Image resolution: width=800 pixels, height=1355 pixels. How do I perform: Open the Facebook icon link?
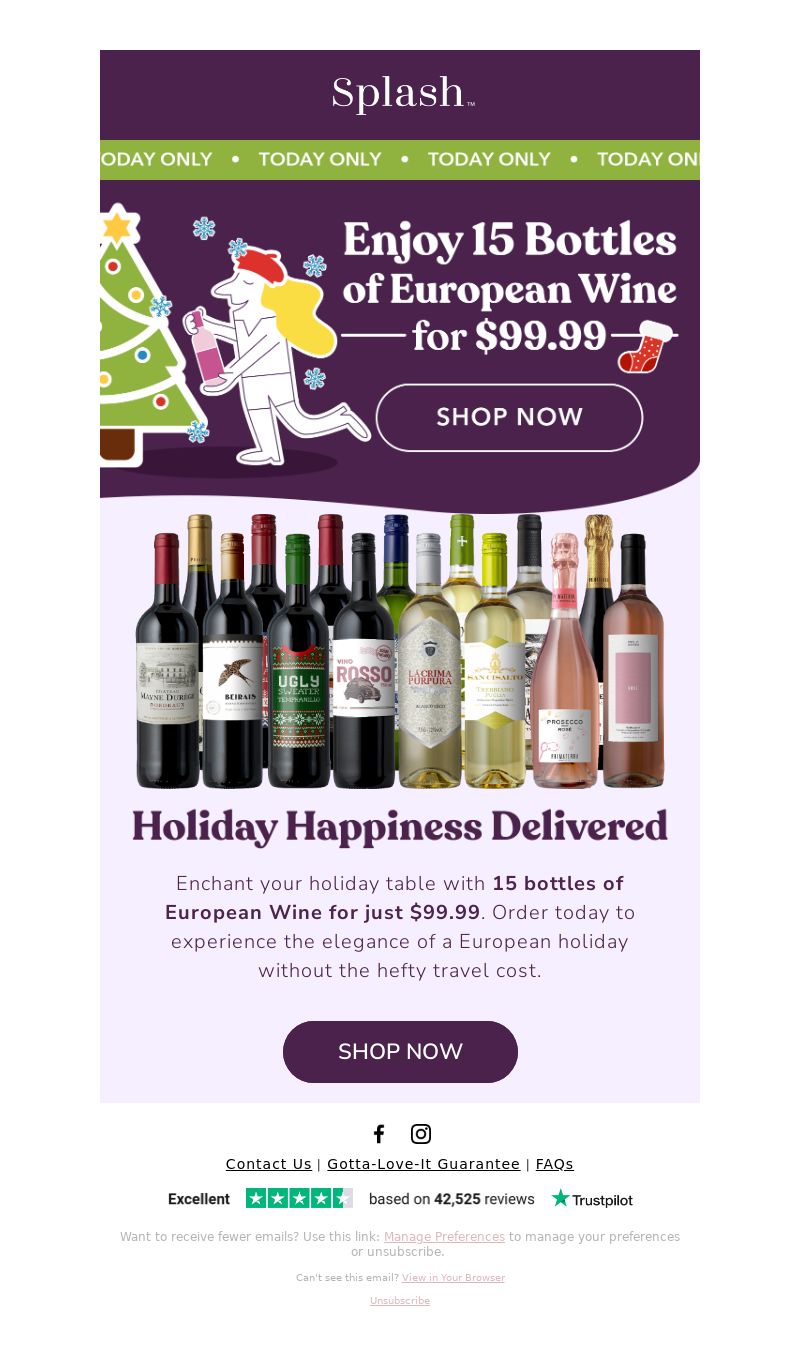pyautogui.click(x=379, y=1134)
